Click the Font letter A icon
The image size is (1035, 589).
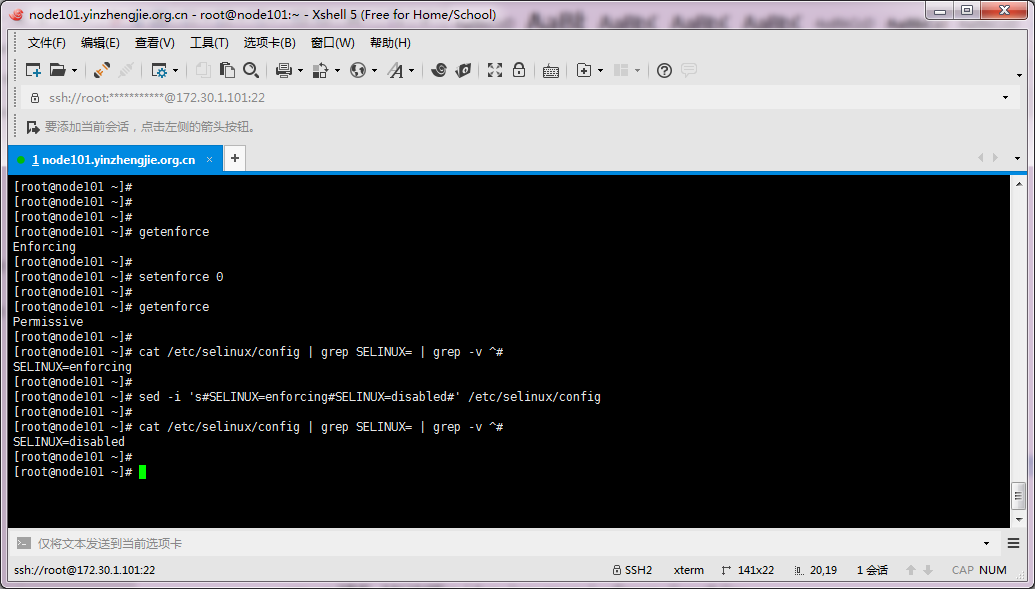395,70
